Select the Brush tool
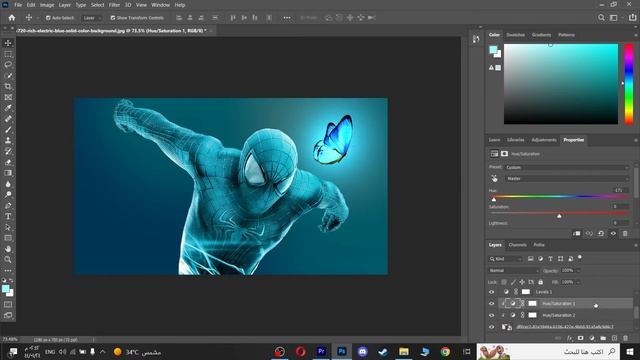Image resolution: width=640 pixels, height=360 pixels. (8, 129)
